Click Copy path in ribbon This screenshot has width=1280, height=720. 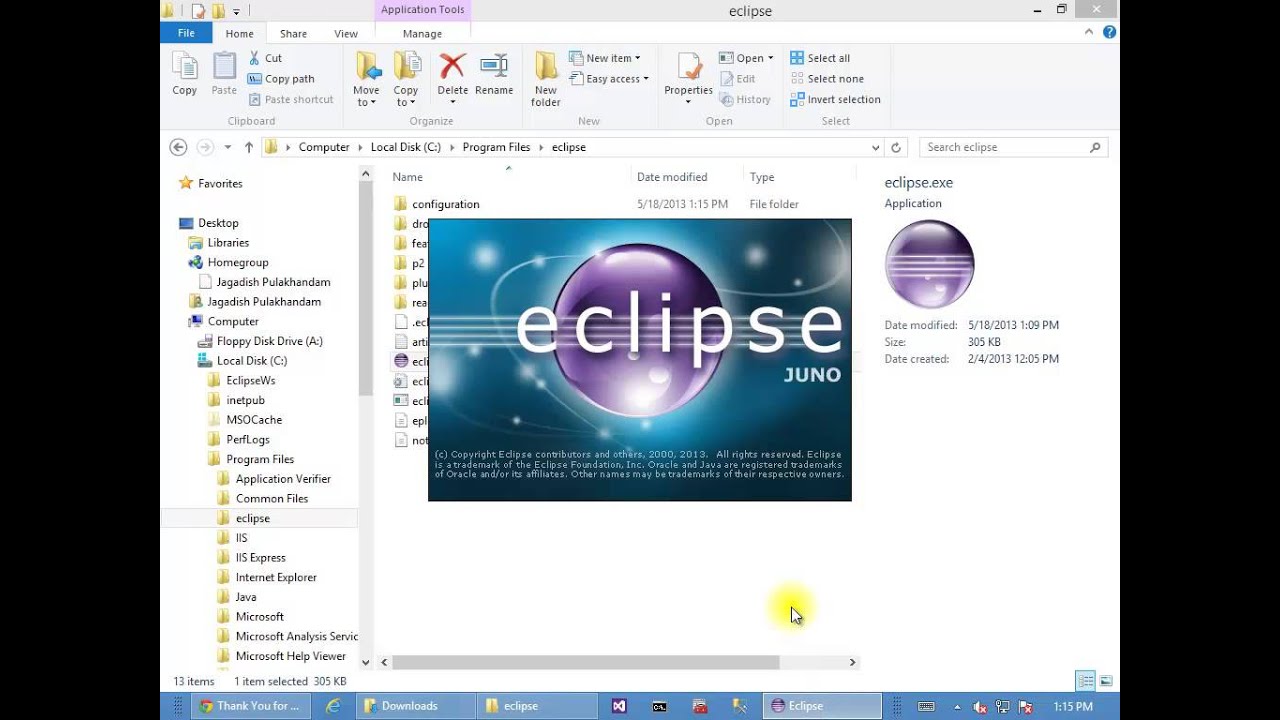(x=281, y=79)
